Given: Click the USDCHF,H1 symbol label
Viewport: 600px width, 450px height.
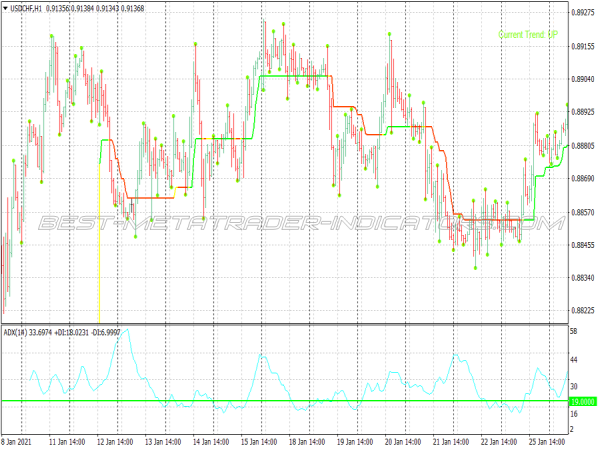Looking at the screenshot, I should 26,8.
